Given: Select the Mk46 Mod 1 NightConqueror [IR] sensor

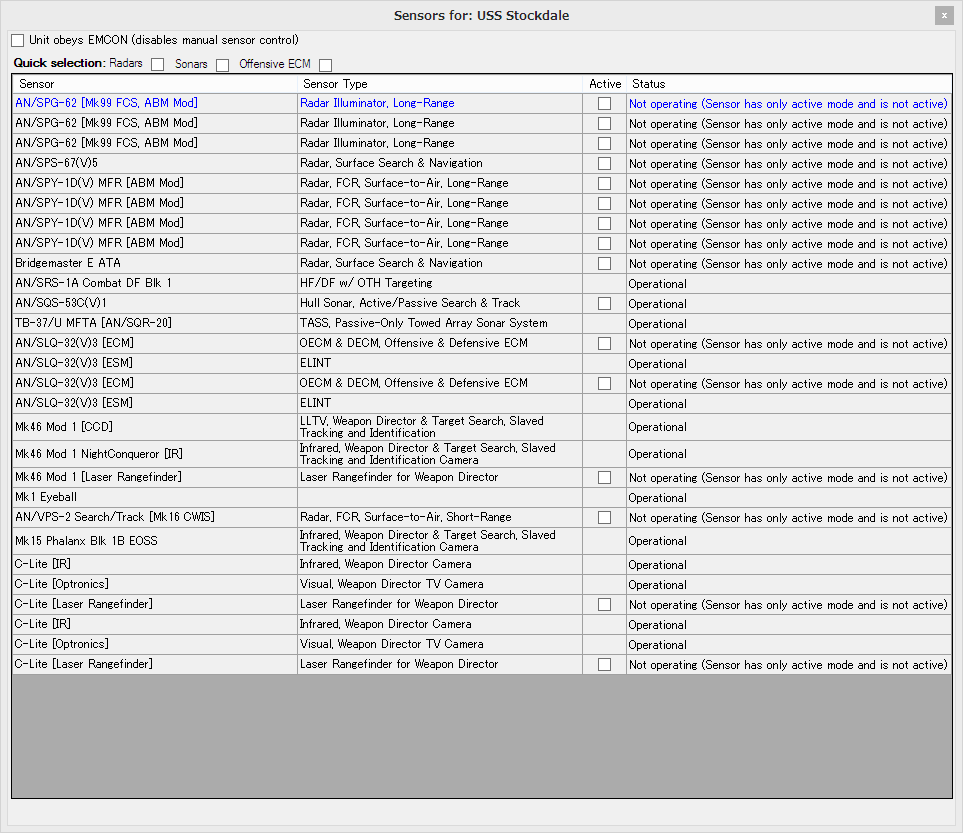Looking at the screenshot, I should tap(99, 454).
